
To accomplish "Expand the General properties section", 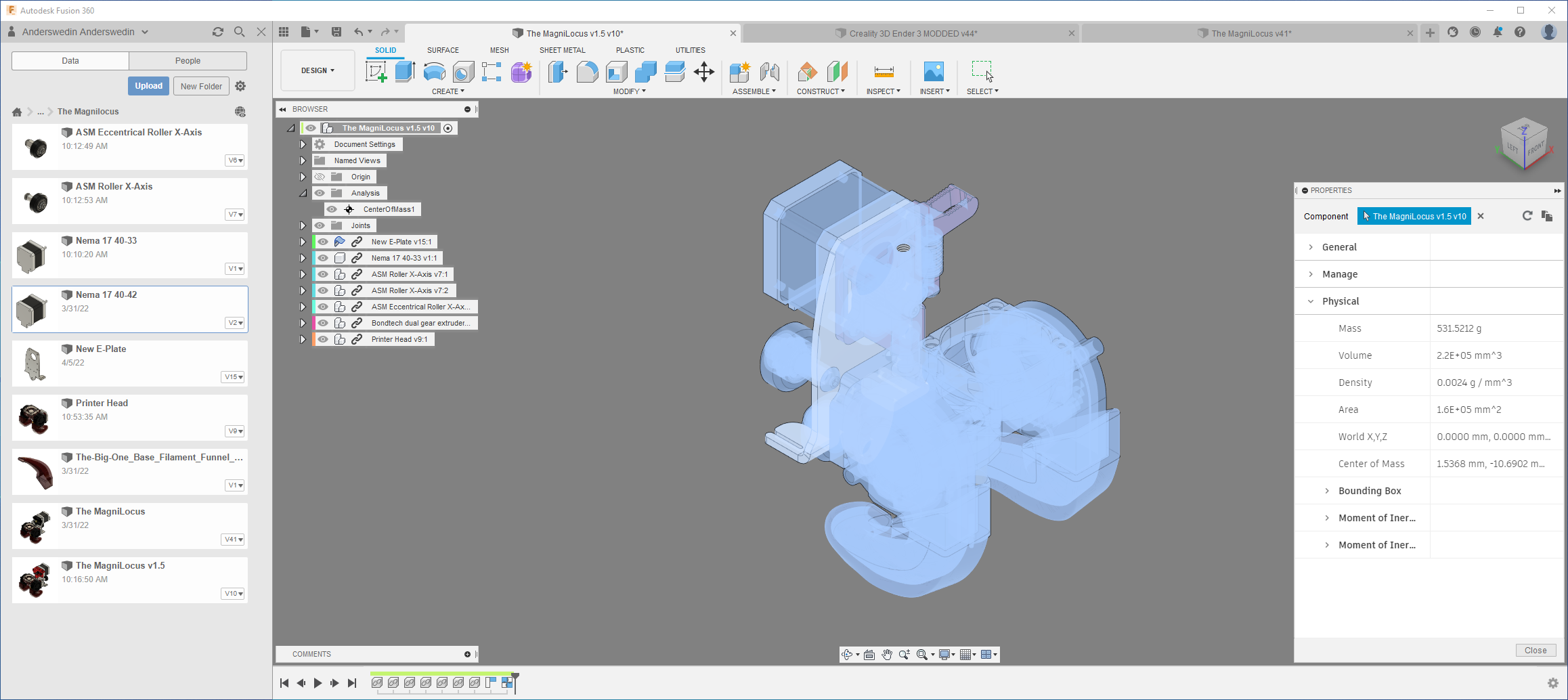I will pyautogui.click(x=1311, y=247).
